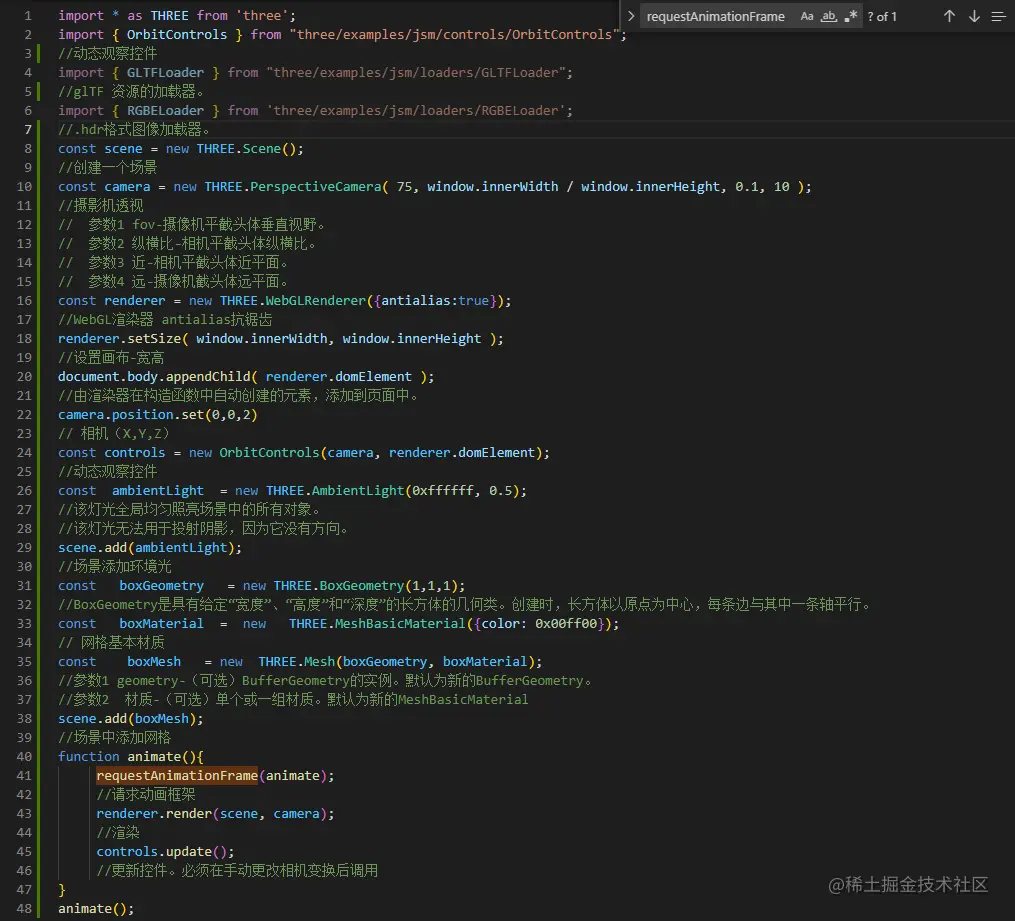1015x921 pixels.
Task: Click color value '0x00ff00' on line 33
Action: 566,624
